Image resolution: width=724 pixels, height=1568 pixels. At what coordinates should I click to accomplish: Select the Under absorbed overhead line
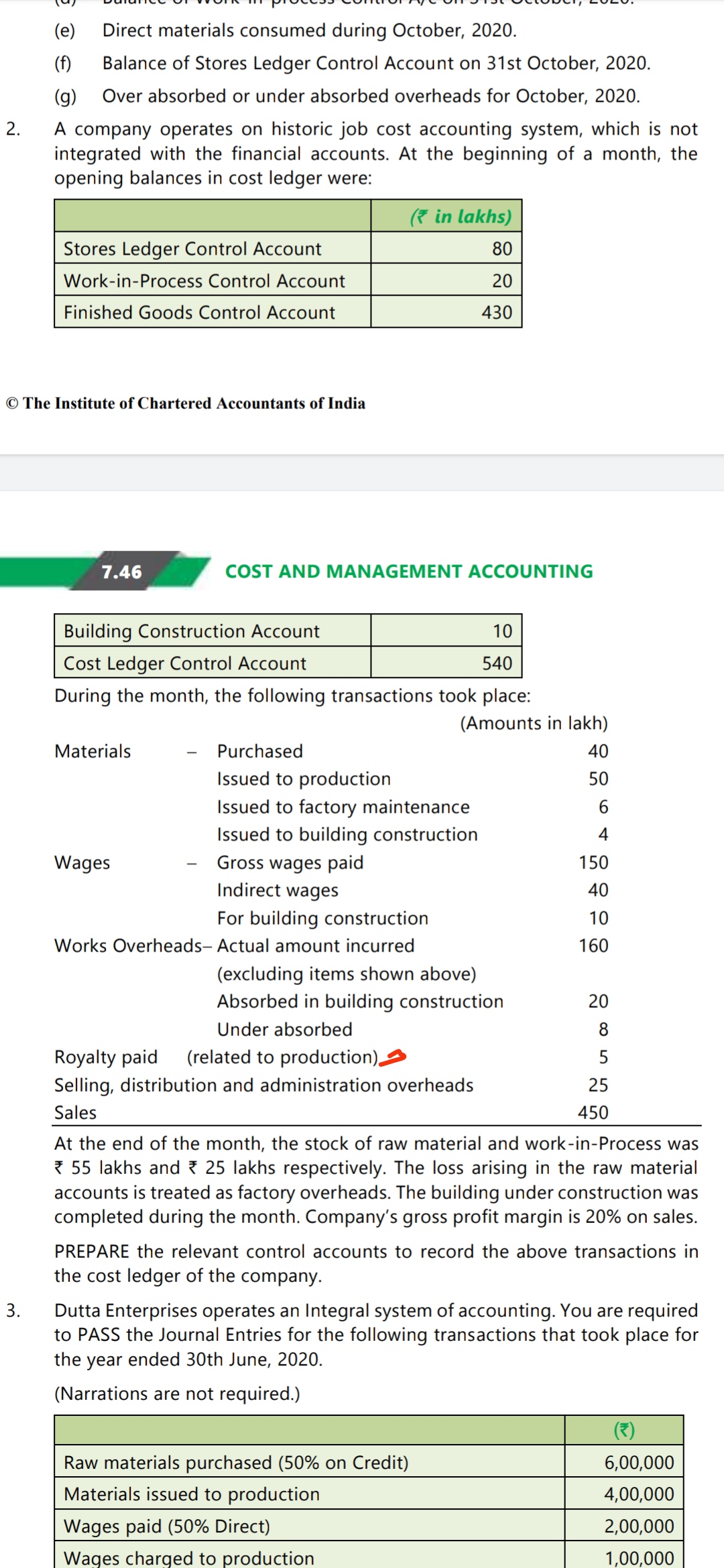click(x=284, y=1029)
